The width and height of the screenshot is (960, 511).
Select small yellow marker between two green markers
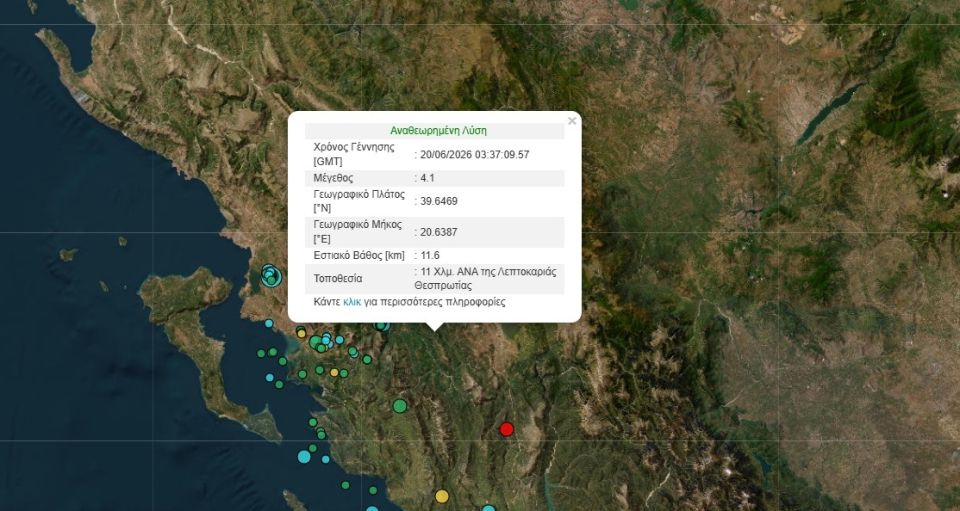pyautogui.click(x=334, y=372)
